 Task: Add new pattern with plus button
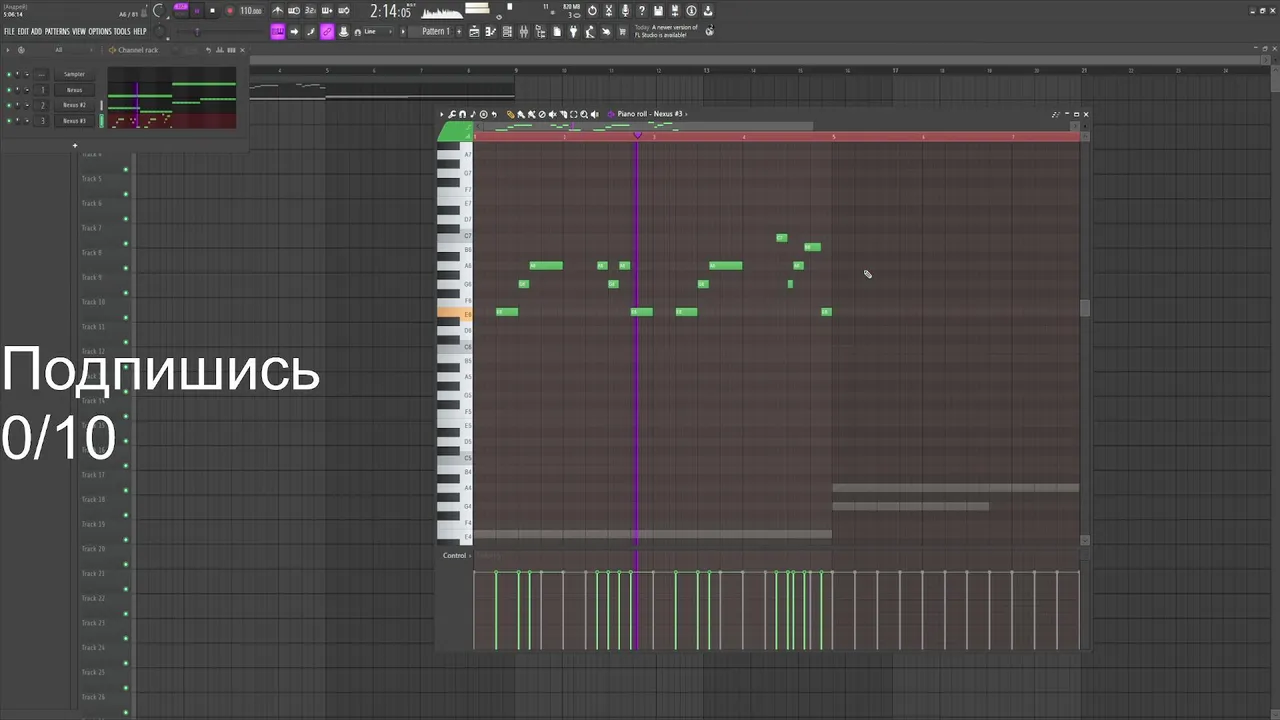[459, 31]
